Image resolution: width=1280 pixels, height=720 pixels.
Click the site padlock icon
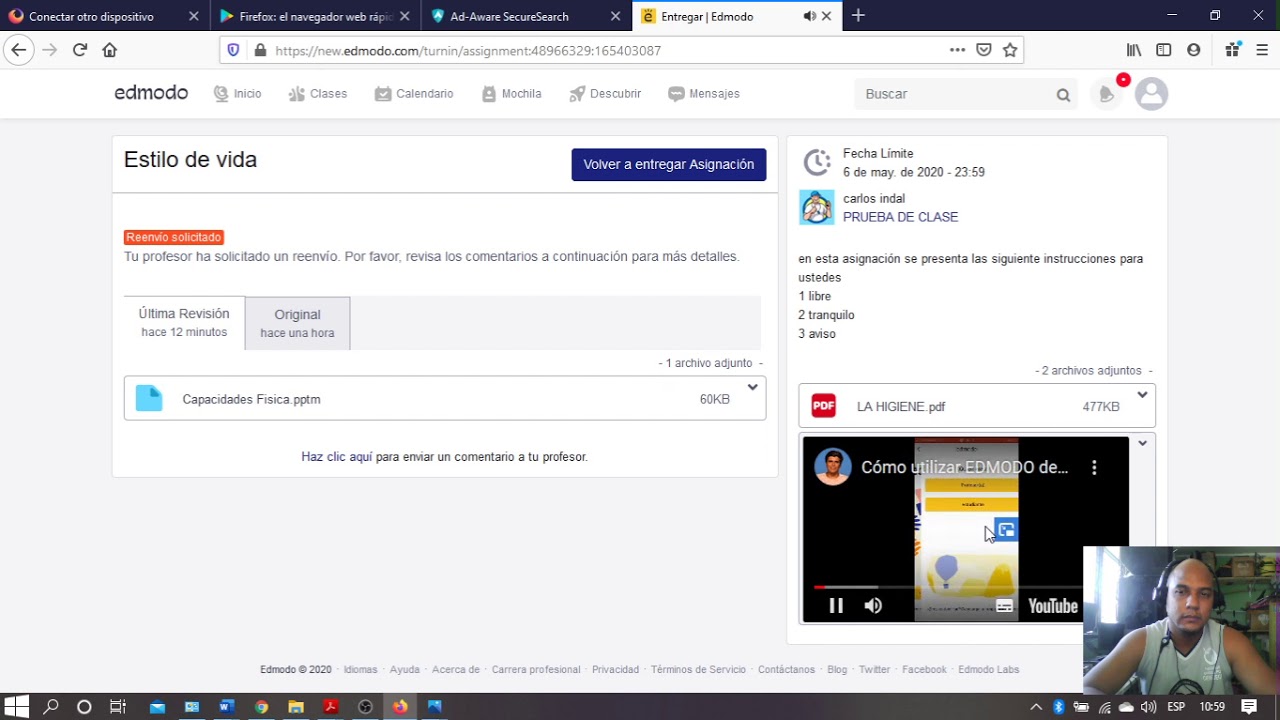(260, 50)
